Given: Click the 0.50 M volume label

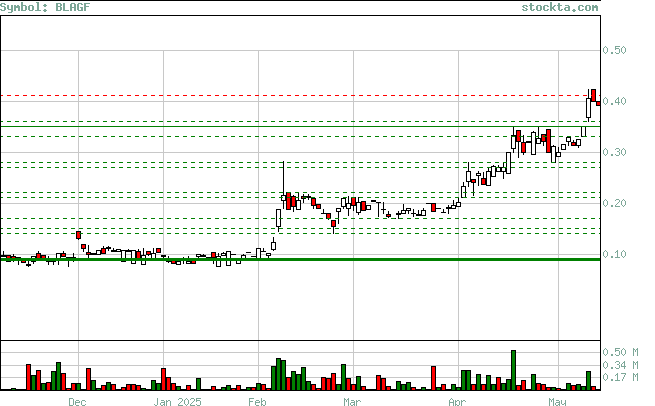Looking at the screenshot, I should [620, 352].
